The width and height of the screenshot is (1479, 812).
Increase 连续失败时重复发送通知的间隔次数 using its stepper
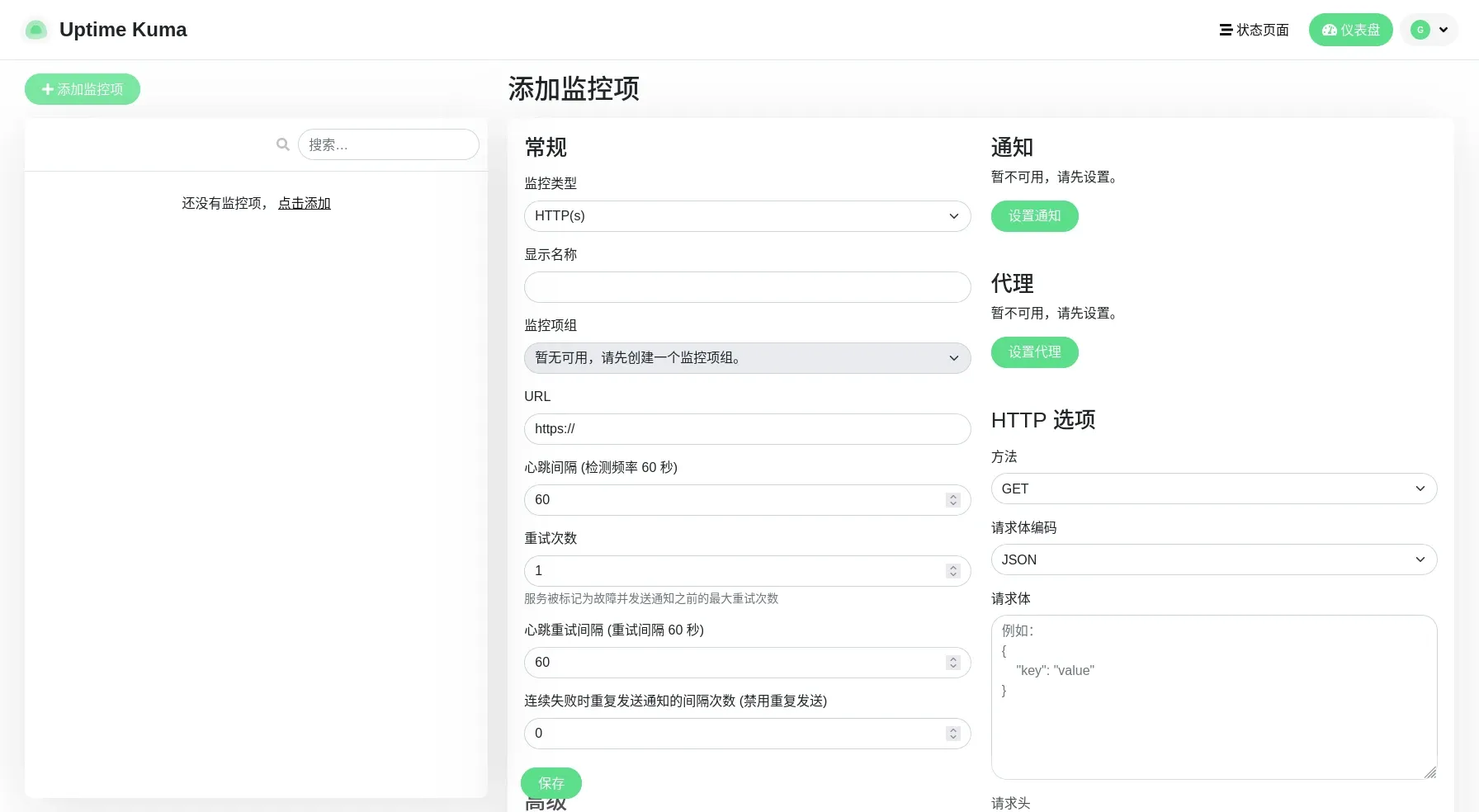(x=953, y=729)
